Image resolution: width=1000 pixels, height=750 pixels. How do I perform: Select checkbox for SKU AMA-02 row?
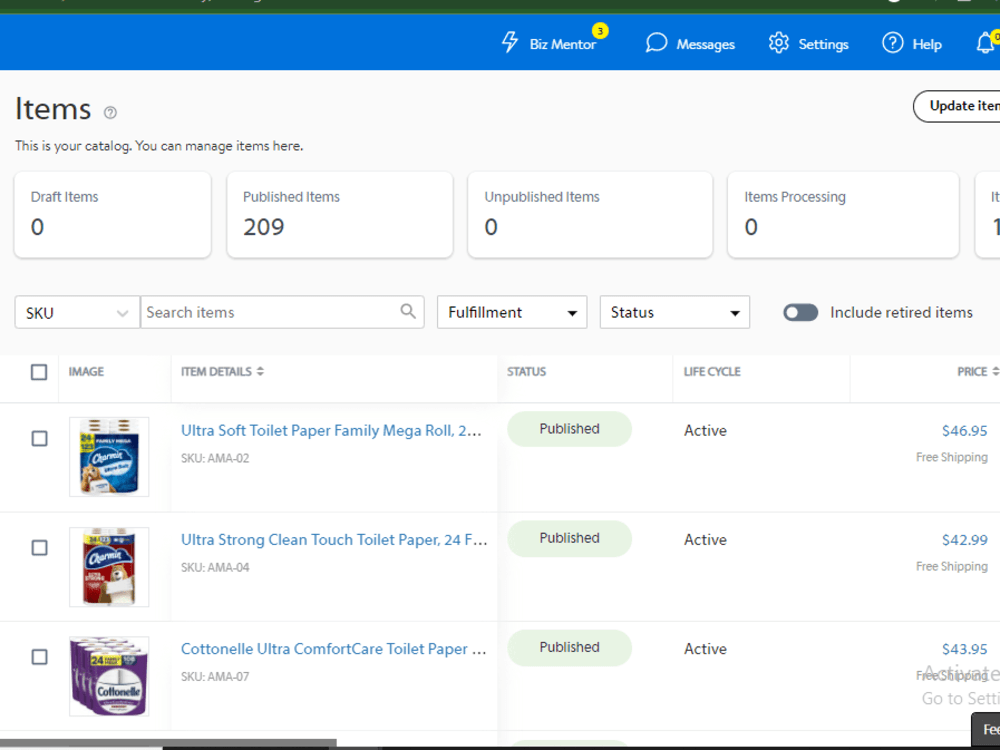[x=40, y=439]
